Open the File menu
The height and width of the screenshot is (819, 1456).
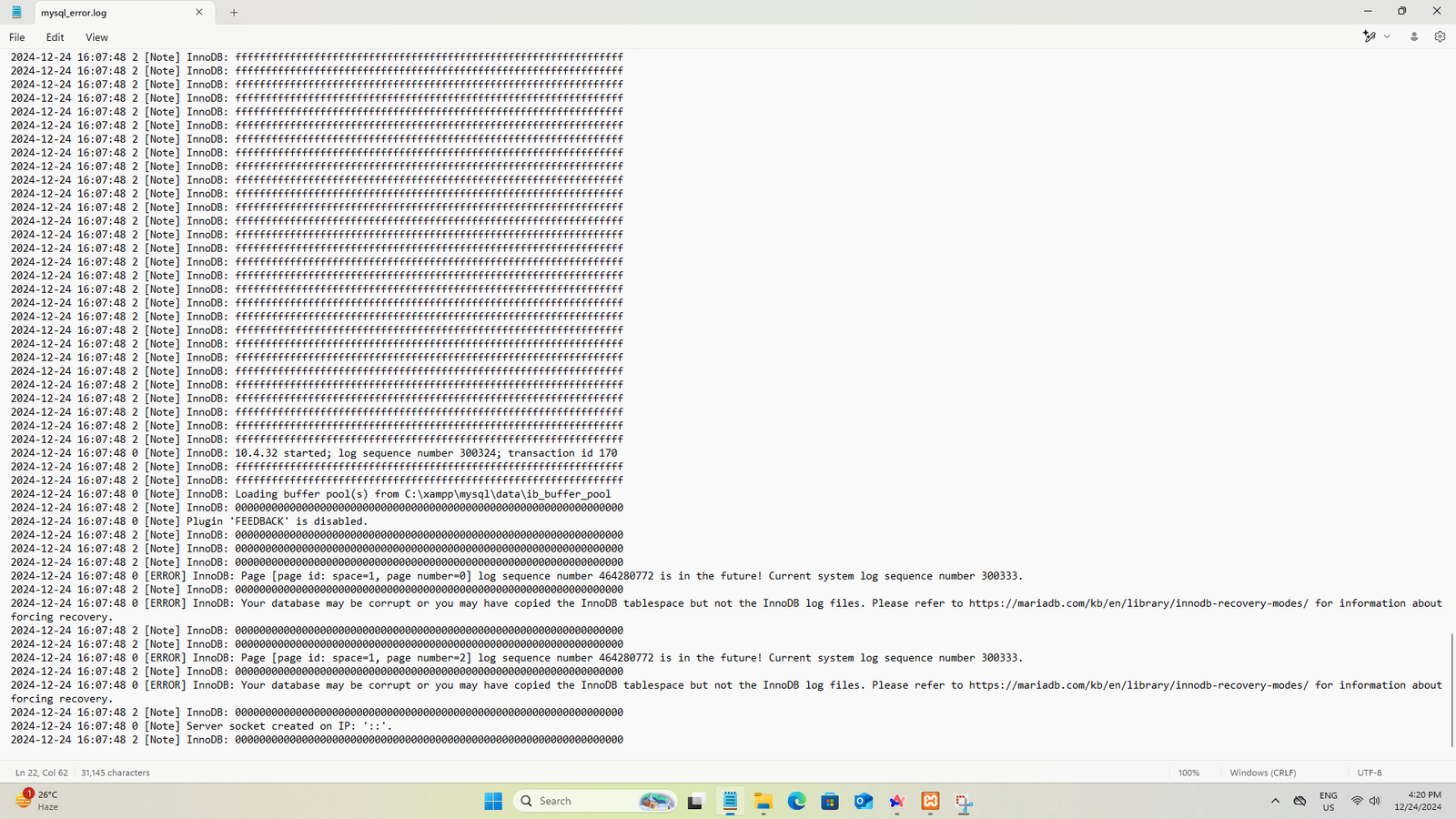point(16,37)
